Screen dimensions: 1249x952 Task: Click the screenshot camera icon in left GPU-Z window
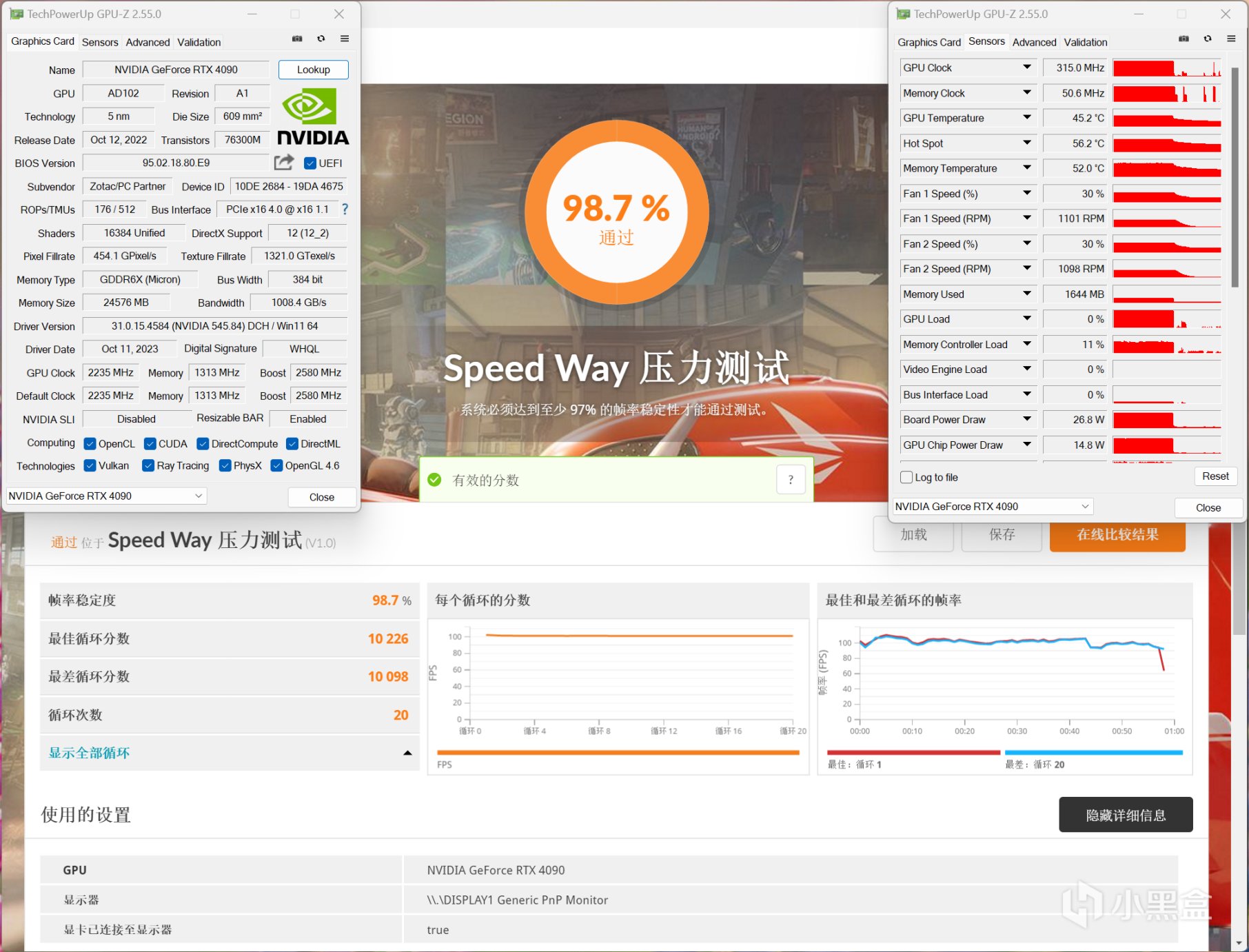pyautogui.click(x=297, y=39)
